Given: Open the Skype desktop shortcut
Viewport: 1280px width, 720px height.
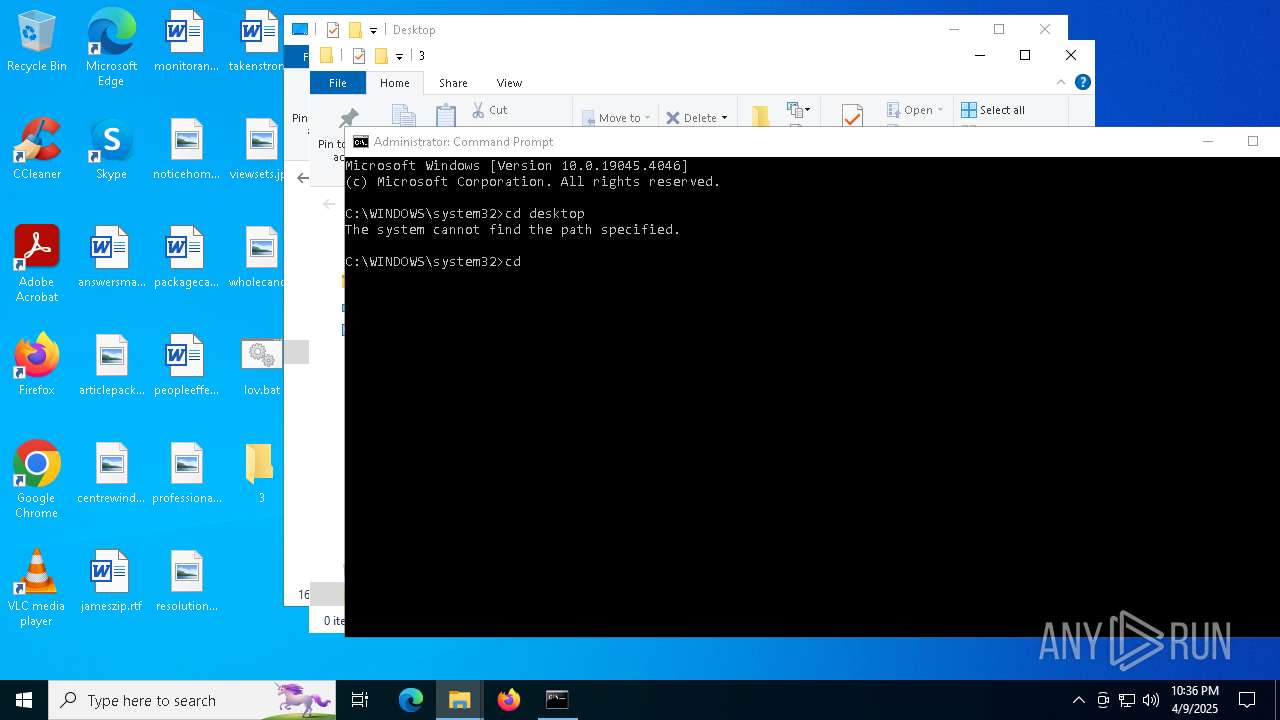Looking at the screenshot, I should (x=111, y=150).
